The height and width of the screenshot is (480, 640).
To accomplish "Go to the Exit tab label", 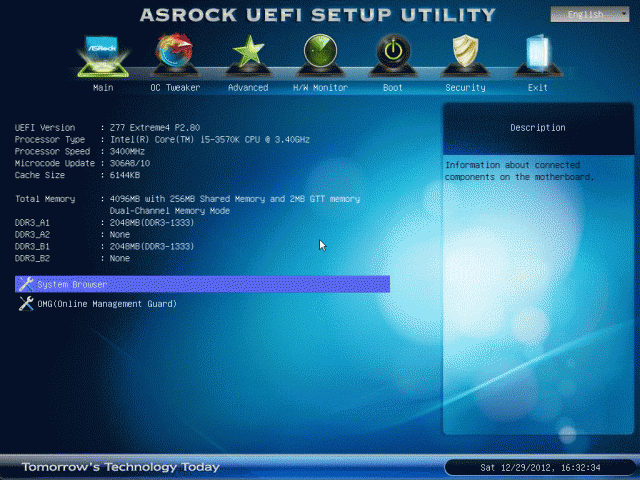I will [x=538, y=88].
